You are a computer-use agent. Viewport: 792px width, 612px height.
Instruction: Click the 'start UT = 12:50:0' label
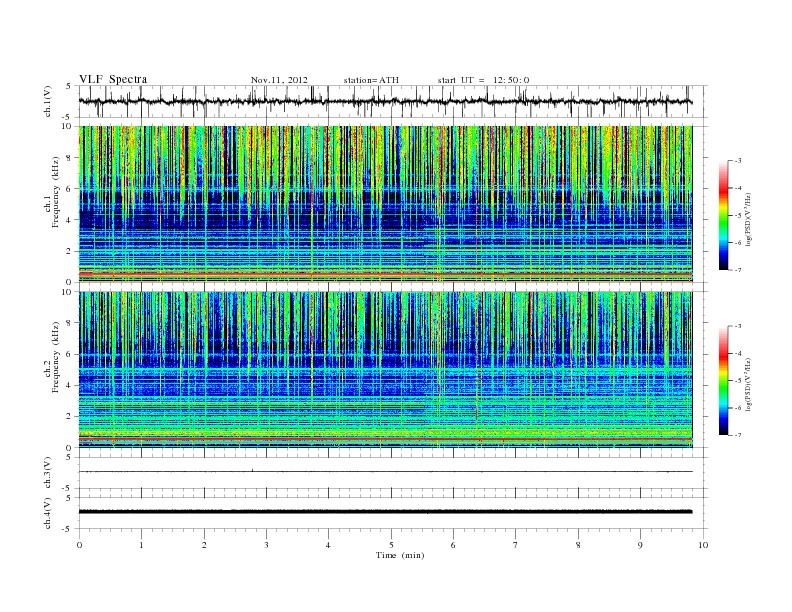coord(483,80)
